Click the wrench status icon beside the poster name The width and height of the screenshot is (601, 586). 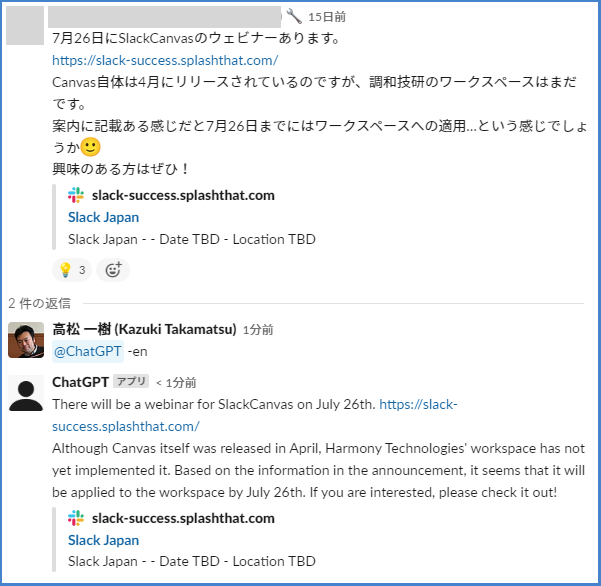293,16
